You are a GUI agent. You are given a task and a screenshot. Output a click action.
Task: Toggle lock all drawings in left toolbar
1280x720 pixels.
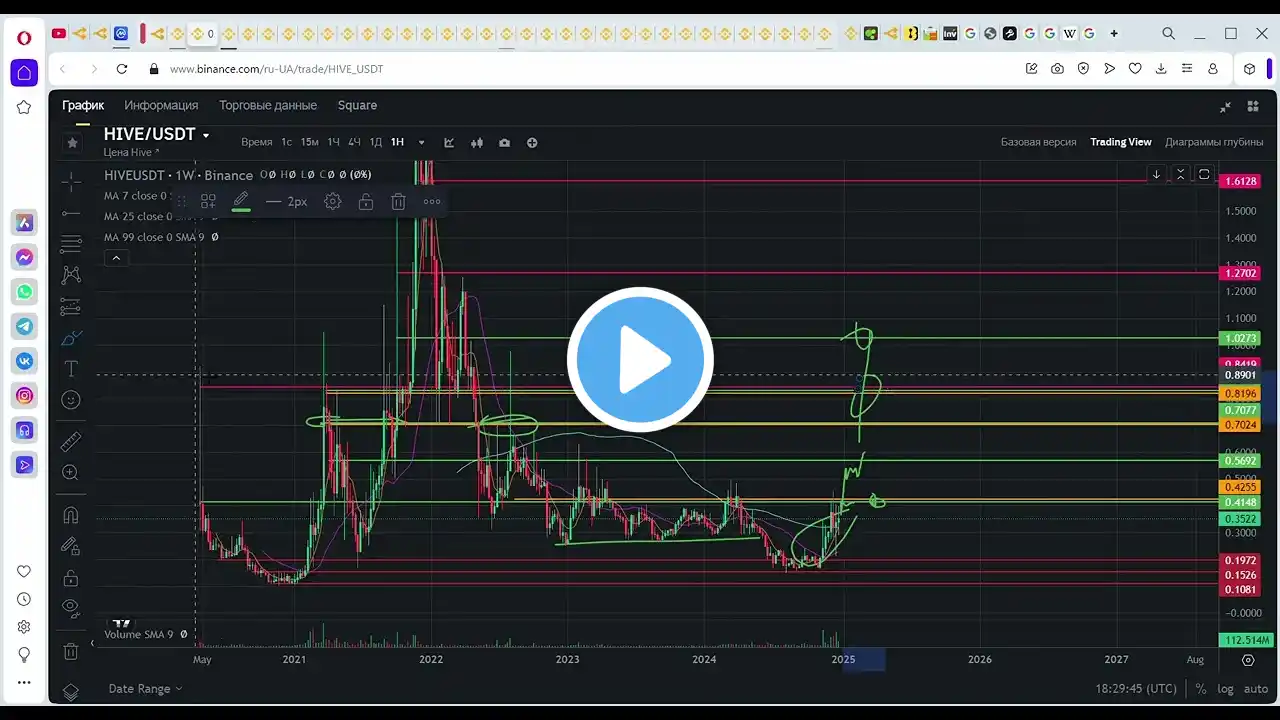[71, 579]
